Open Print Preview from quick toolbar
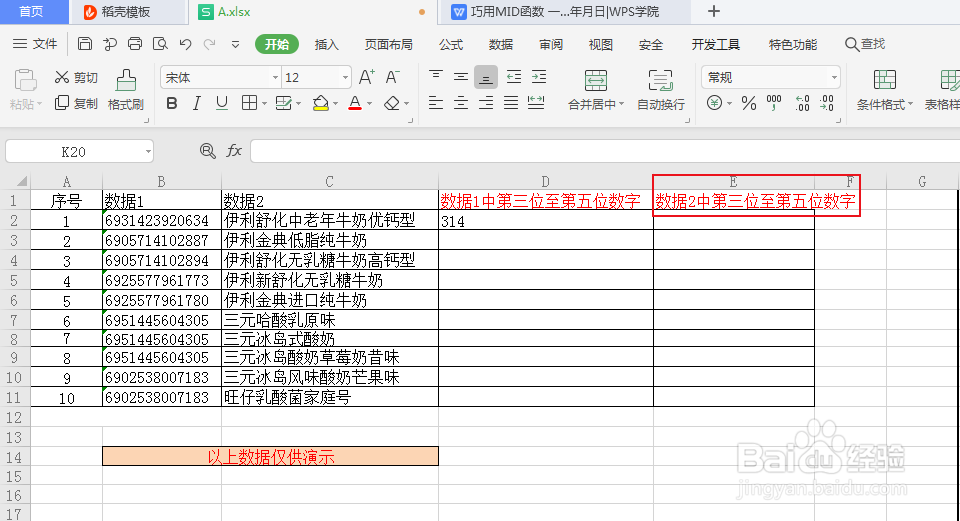The width and height of the screenshot is (960, 521). tap(160, 44)
